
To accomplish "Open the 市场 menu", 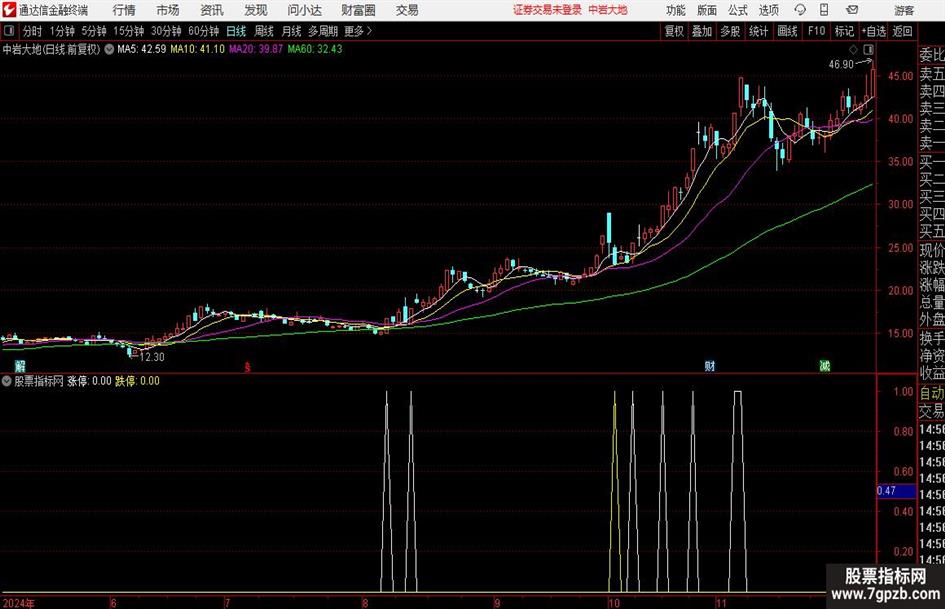I will coord(168,10).
